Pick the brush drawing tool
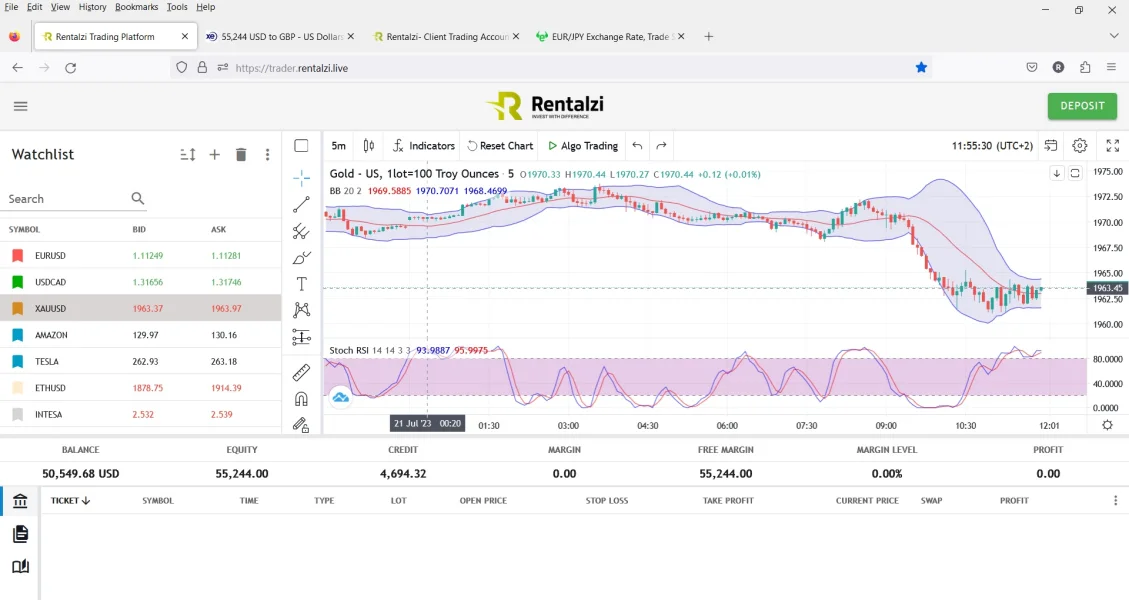The image size is (1129, 600). coord(301,258)
